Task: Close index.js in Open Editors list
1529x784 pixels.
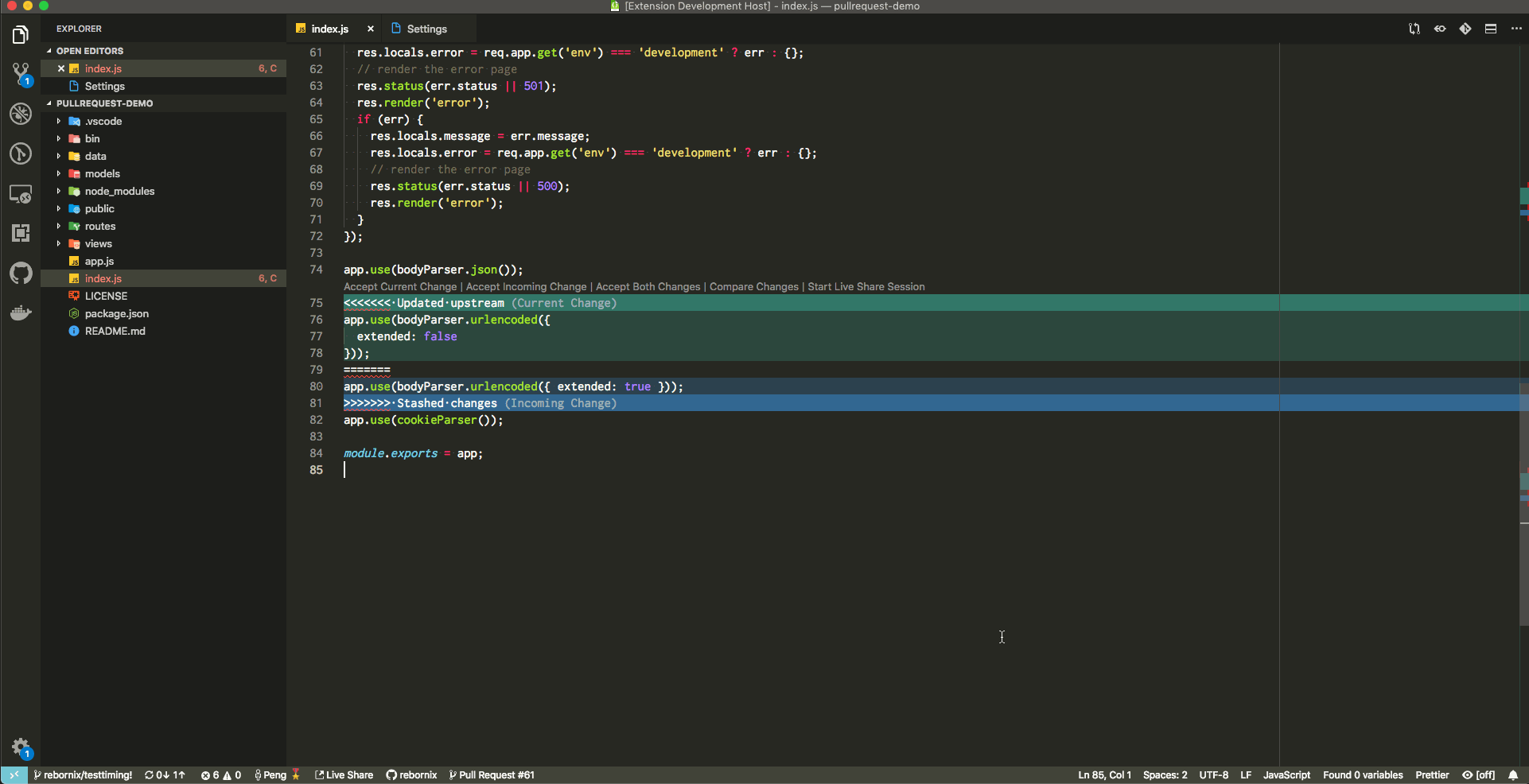Action: pyautogui.click(x=61, y=68)
